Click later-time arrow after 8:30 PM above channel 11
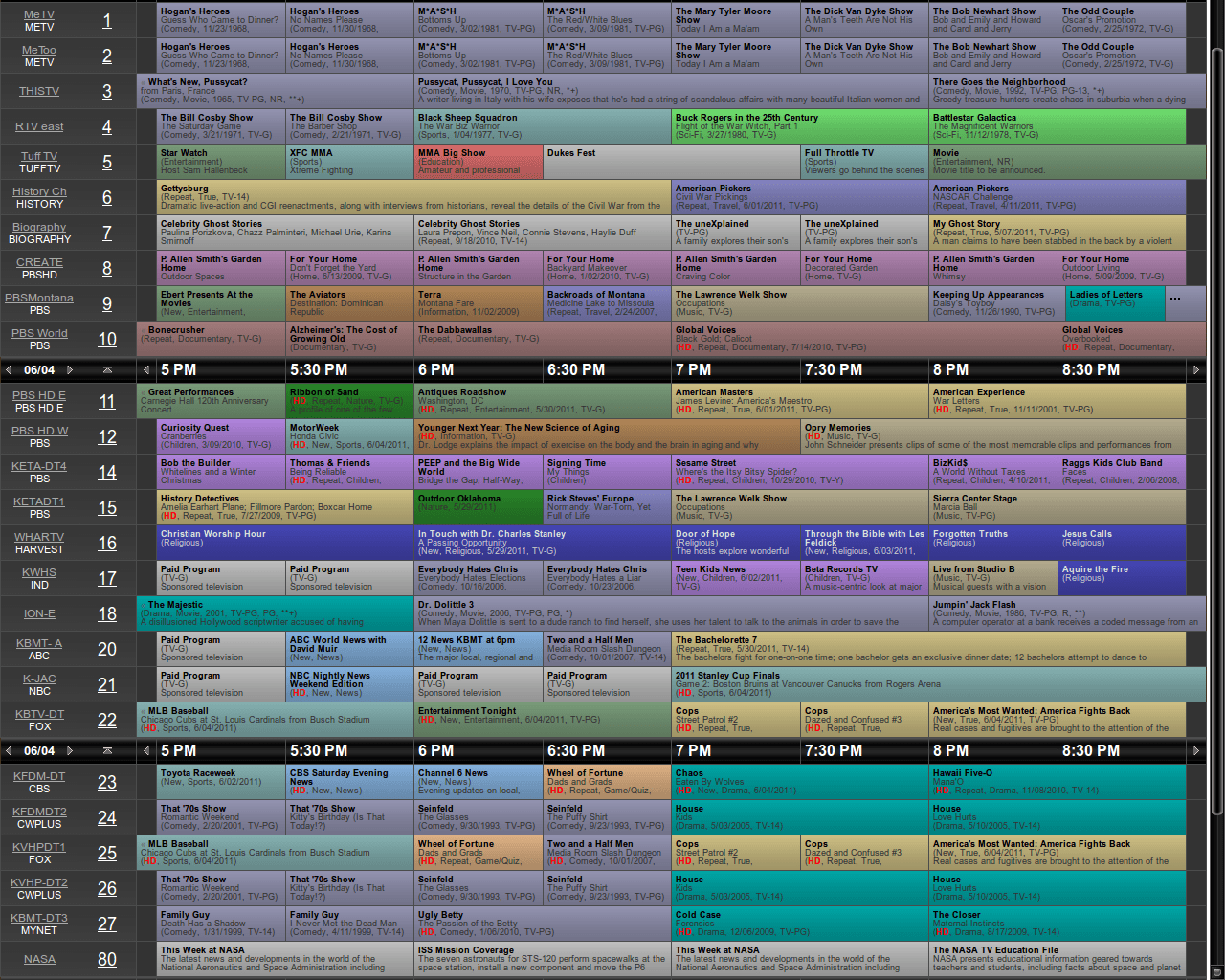 (1195, 369)
